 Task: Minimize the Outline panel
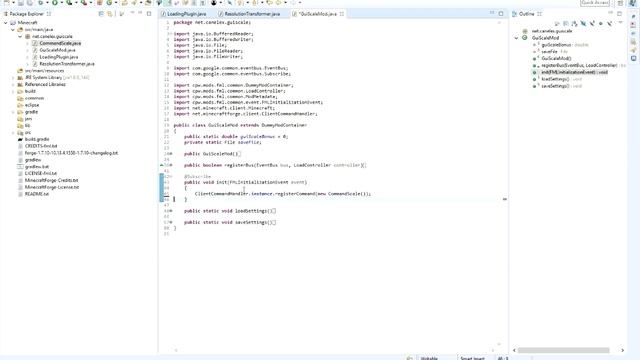coord(610,14)
